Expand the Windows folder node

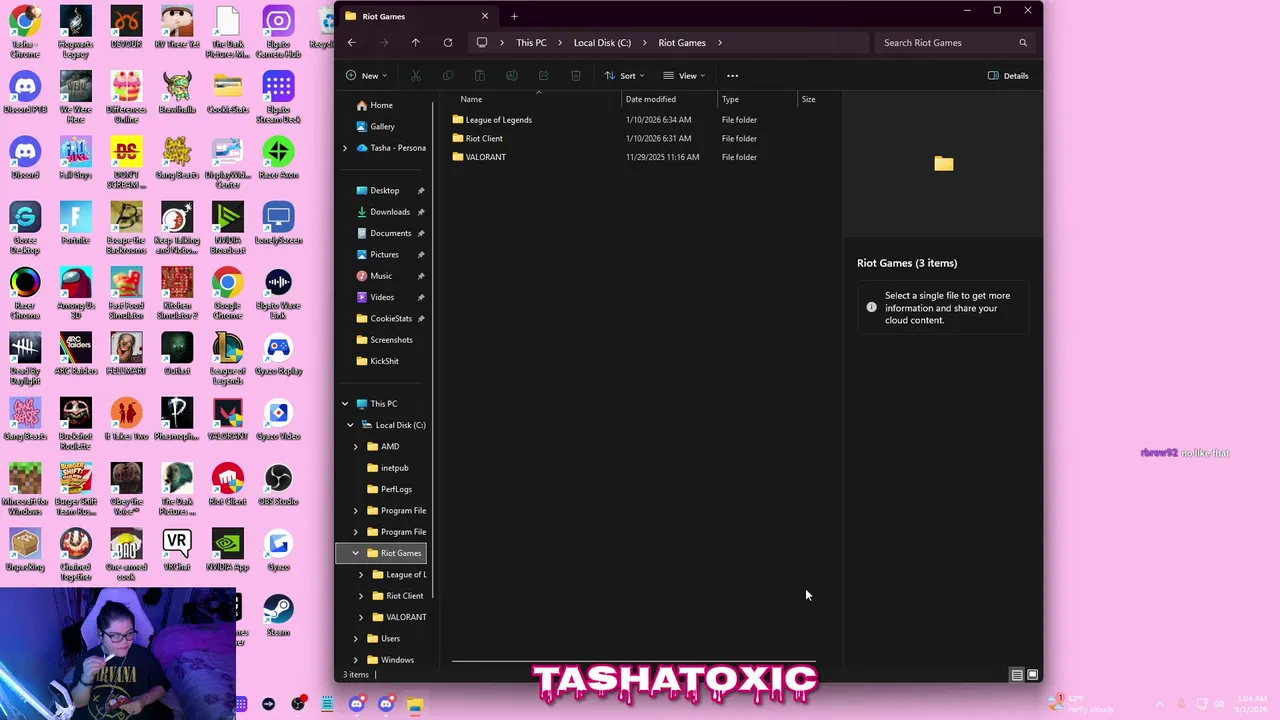(356, 660)
